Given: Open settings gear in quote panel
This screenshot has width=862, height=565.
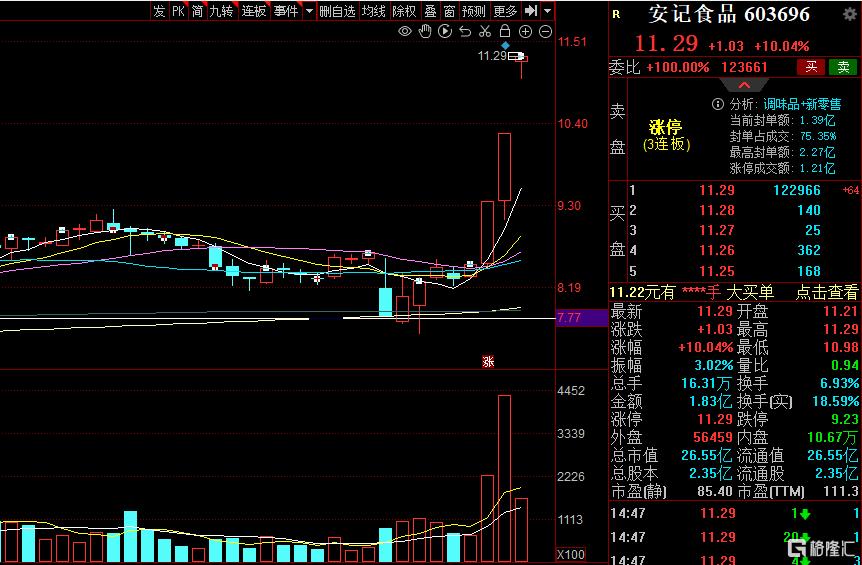Looking at the screenshot, I should (850, 14).
